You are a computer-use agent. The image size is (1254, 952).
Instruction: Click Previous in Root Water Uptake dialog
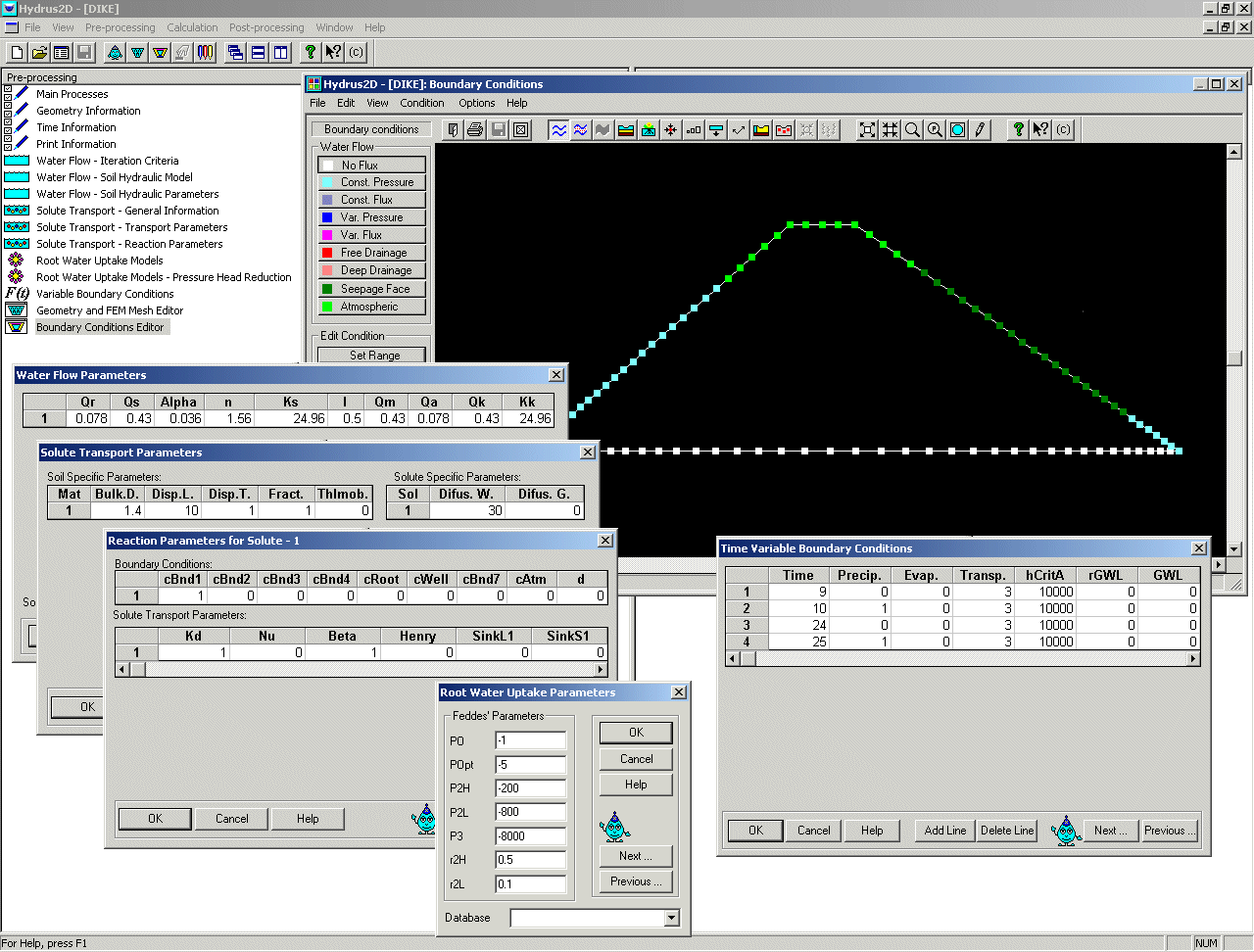pos(636,881)
